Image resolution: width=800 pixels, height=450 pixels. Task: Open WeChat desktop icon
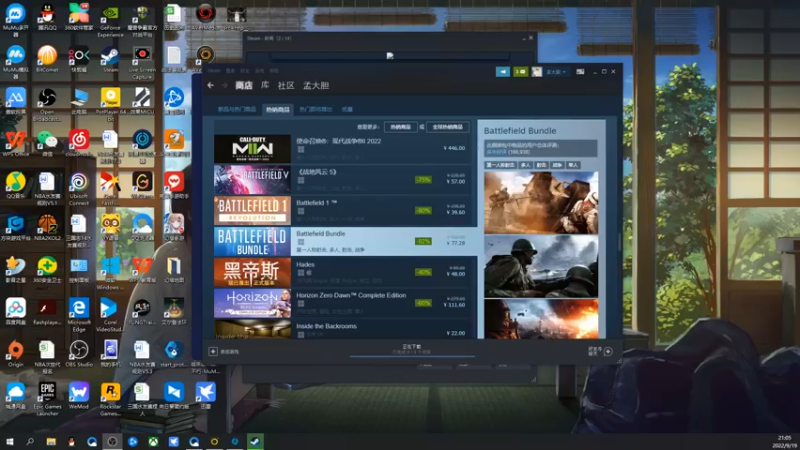pyautogui.click(x=47, y=143)
